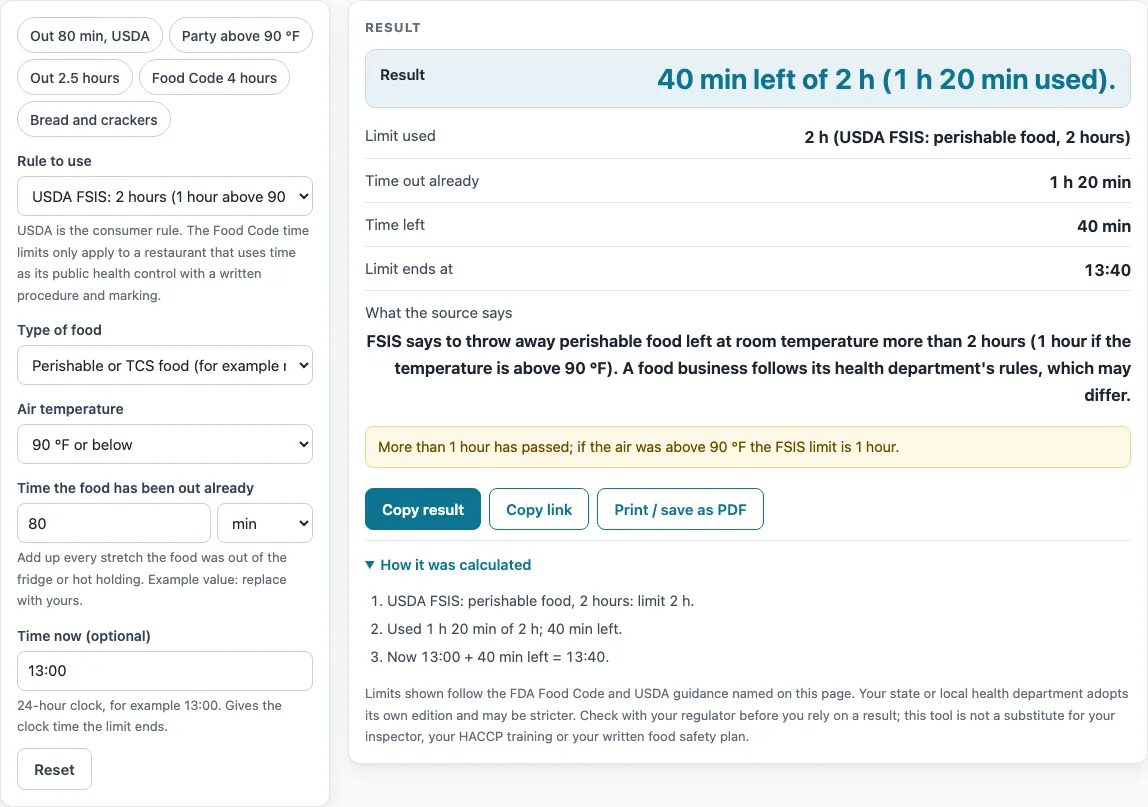Select the headline '40 min left of 2 h' result
1148x807 pixels.
[886, 79]
